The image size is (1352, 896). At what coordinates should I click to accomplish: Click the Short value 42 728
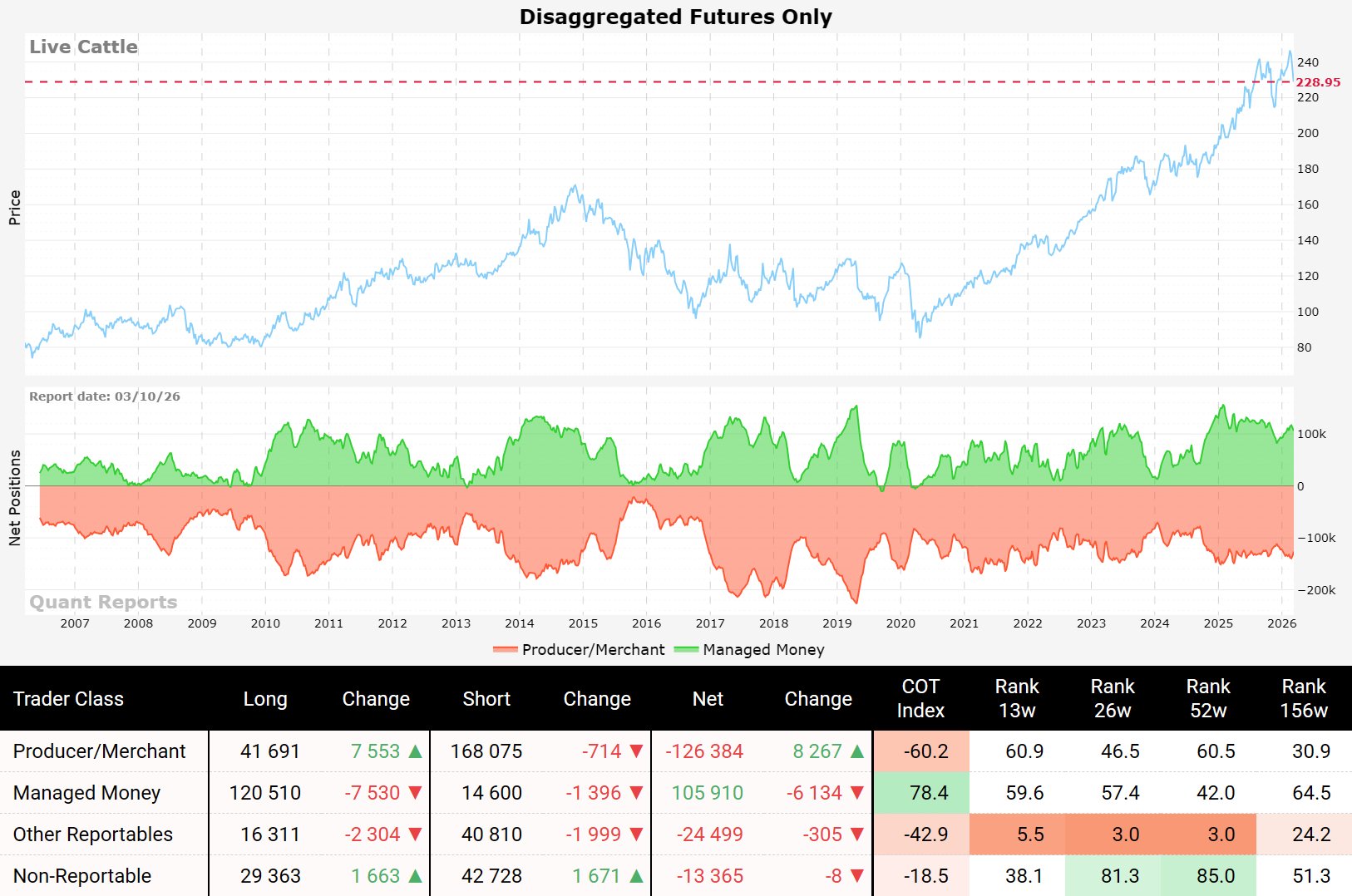(x=491, y=876)
